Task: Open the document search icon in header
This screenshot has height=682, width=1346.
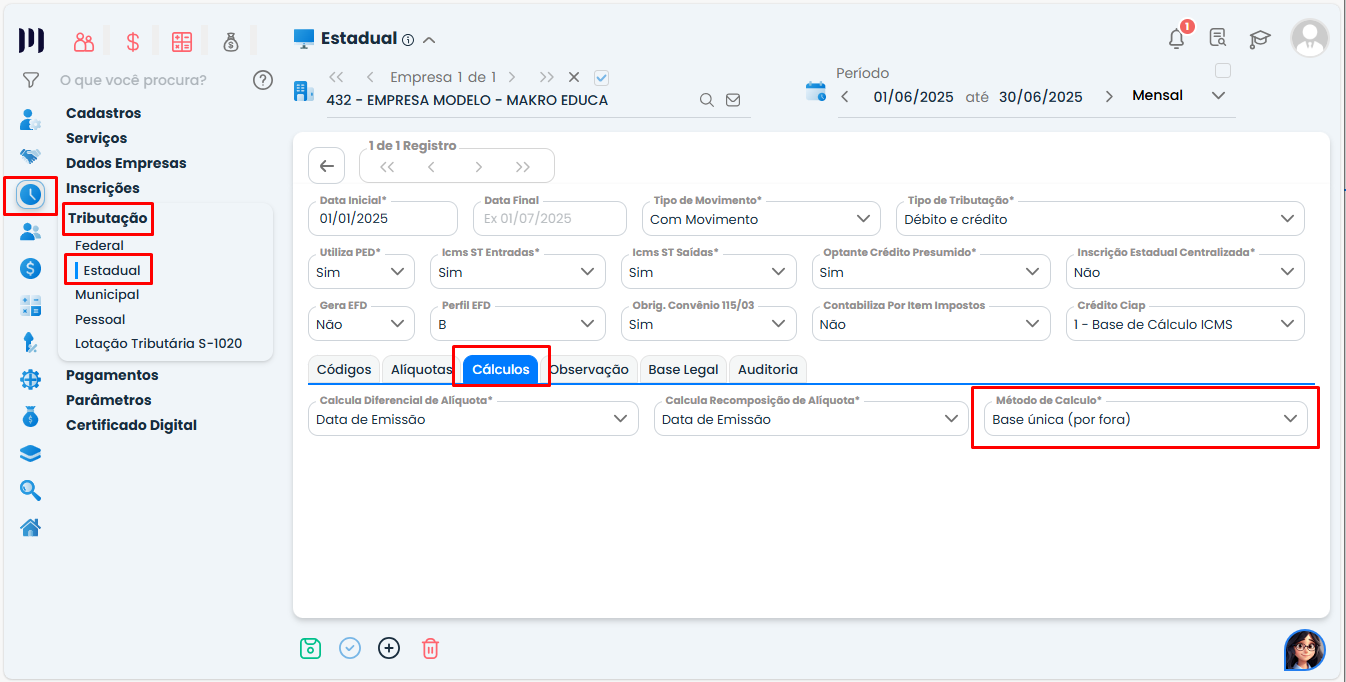Action: click(1218, 39)
